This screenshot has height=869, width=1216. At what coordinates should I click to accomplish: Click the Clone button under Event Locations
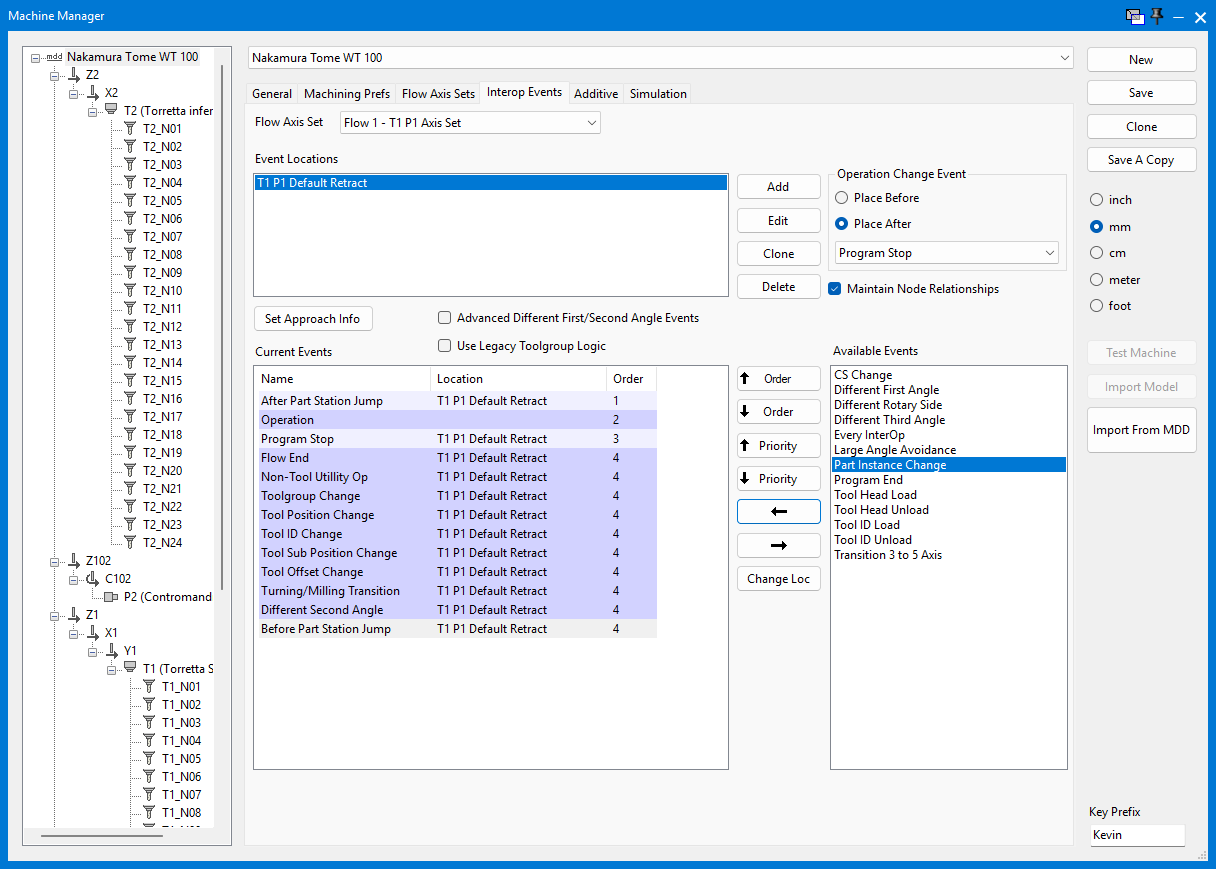click(x=779, y=254)
